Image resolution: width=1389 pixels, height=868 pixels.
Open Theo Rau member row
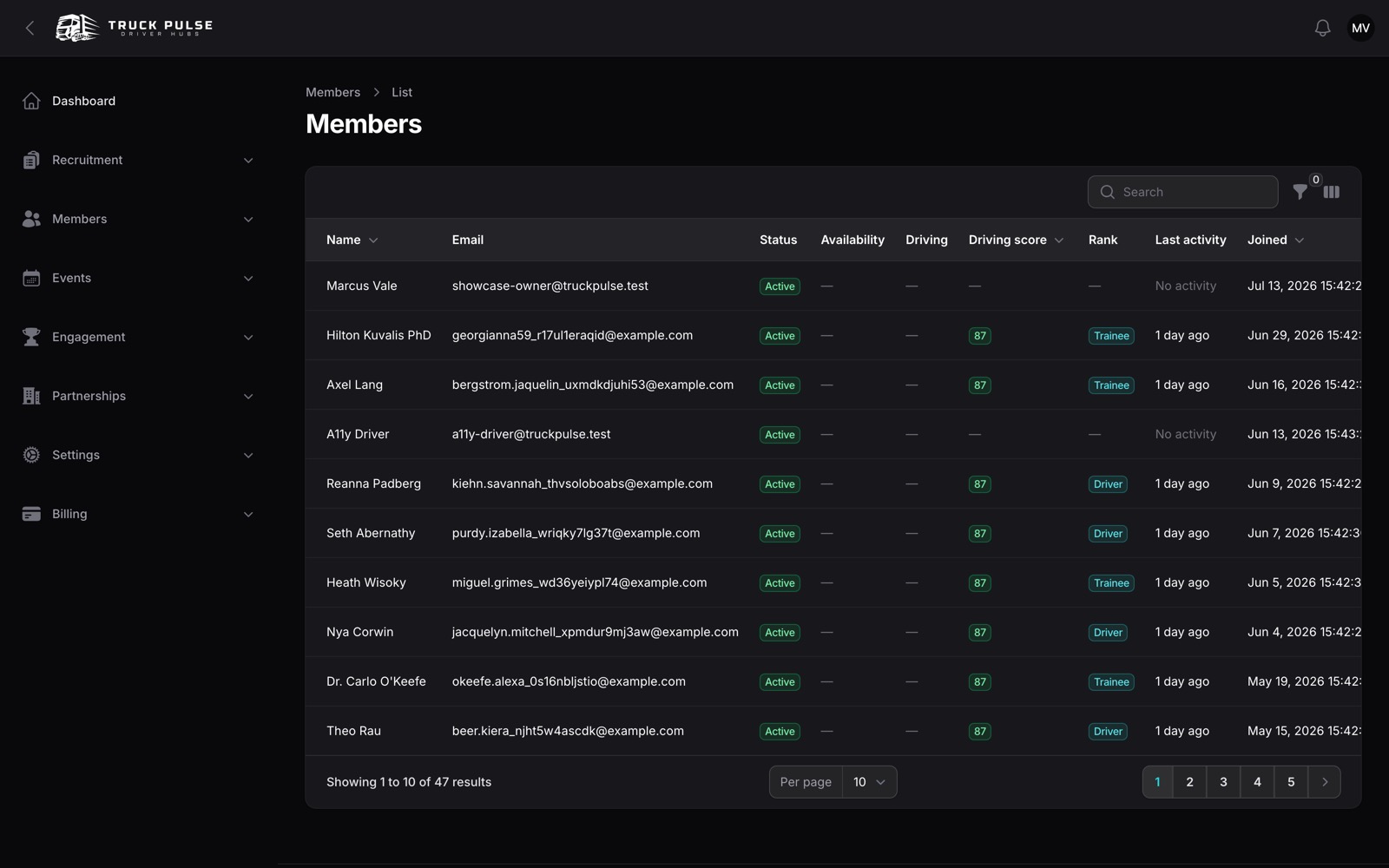click(x=833, y=731)
